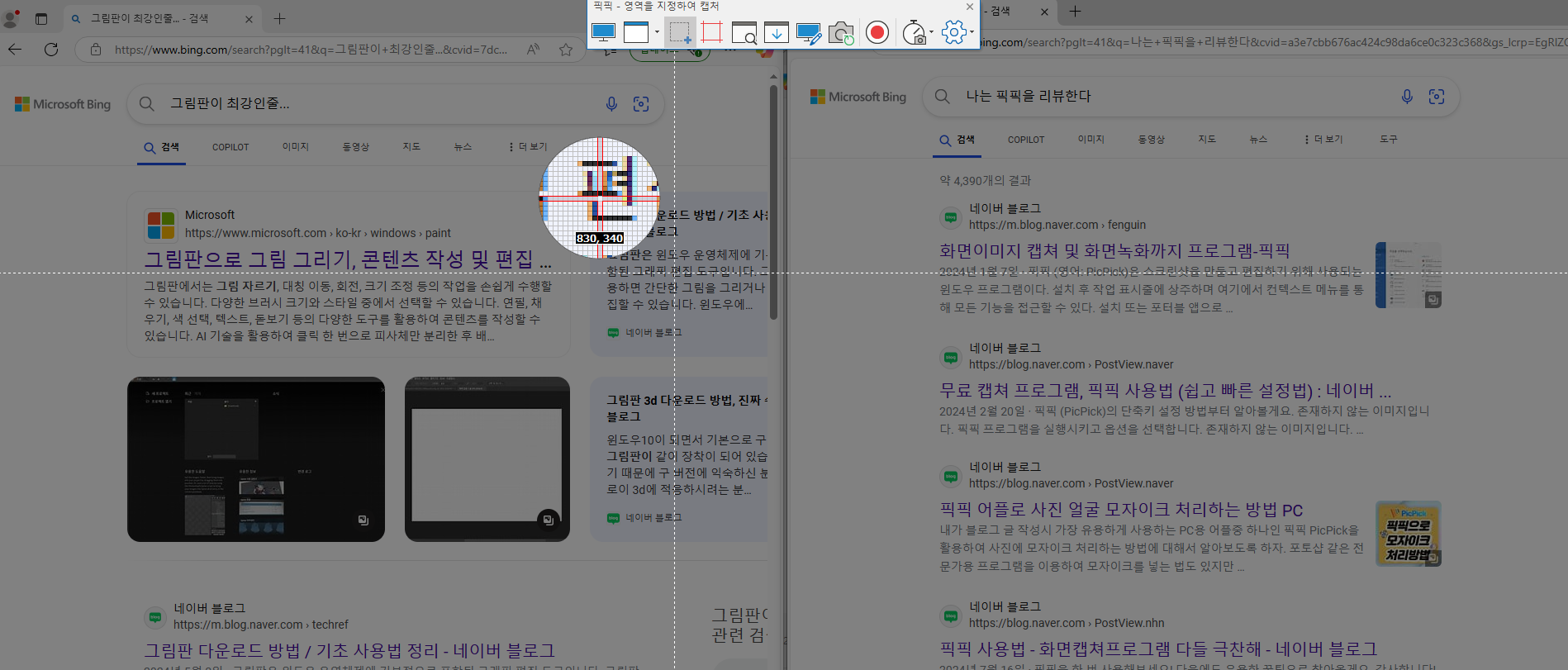Viewport: 1568px width, 670px height.
Task: Refresh the left browser page
Action: click(51, 50)
